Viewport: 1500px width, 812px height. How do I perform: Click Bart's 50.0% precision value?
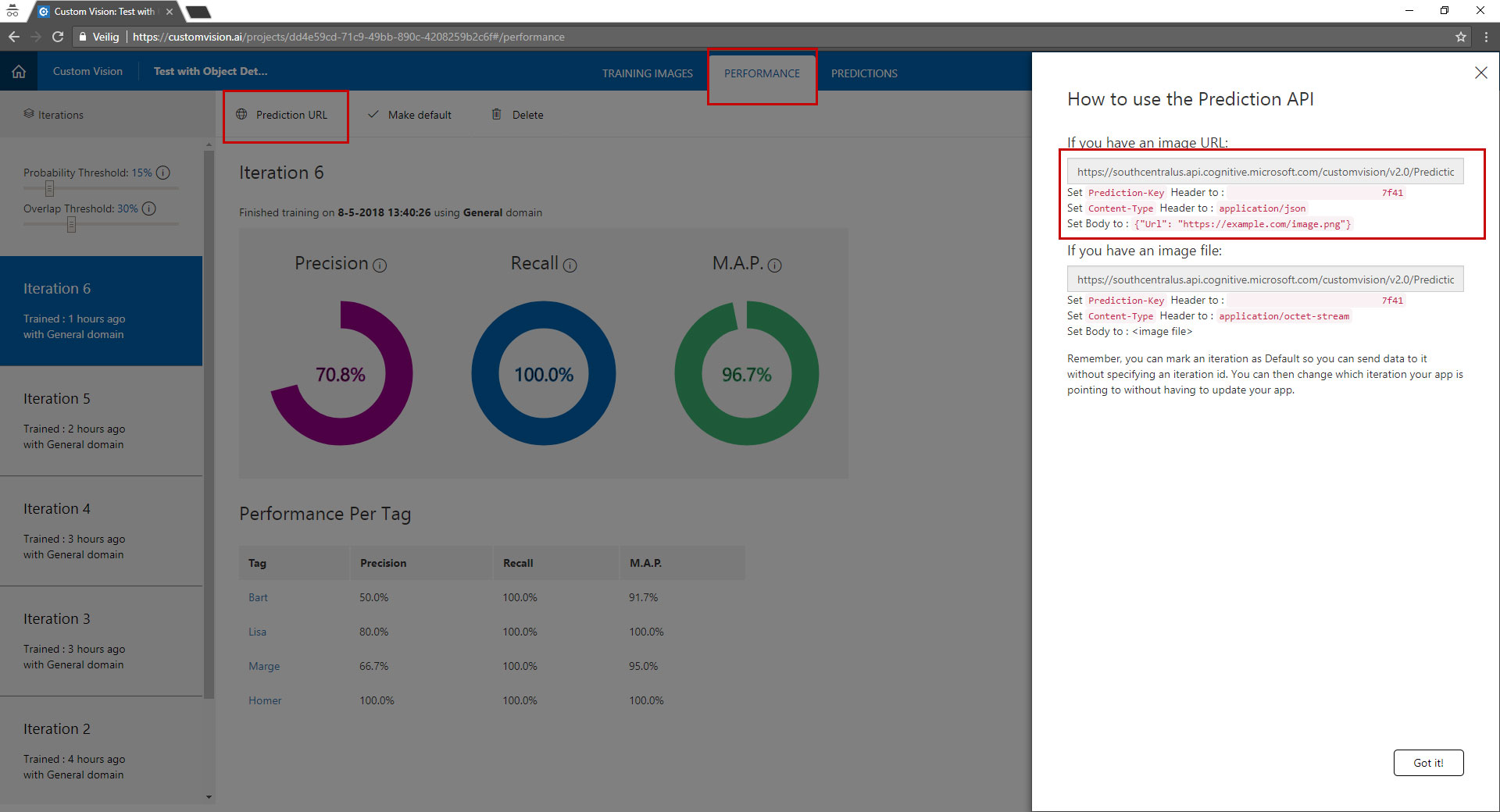coord(373,597)
